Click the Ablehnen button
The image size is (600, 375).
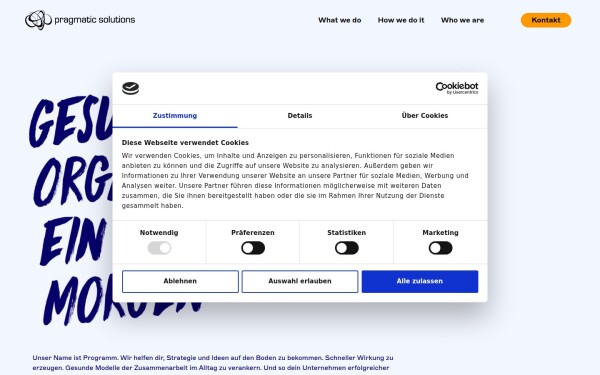(x=180, y=281)
